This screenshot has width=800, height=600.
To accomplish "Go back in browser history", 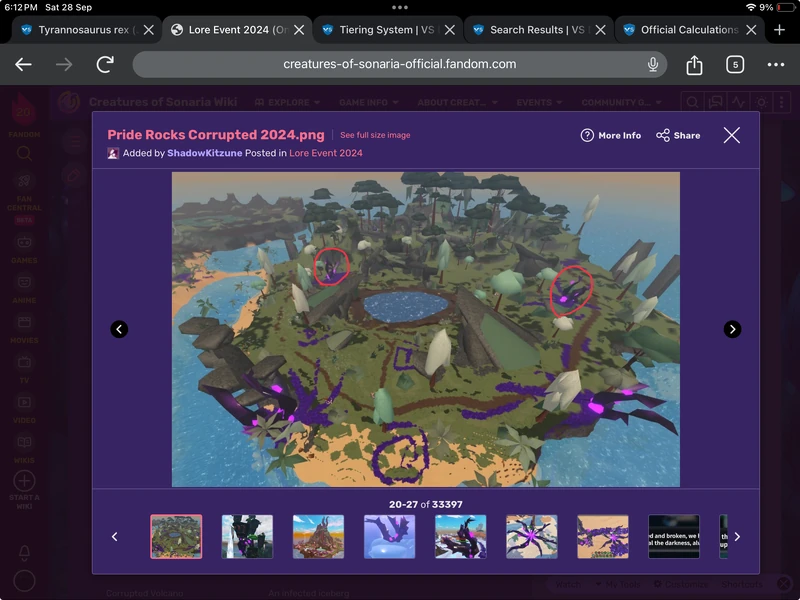I will pos(23,64).
